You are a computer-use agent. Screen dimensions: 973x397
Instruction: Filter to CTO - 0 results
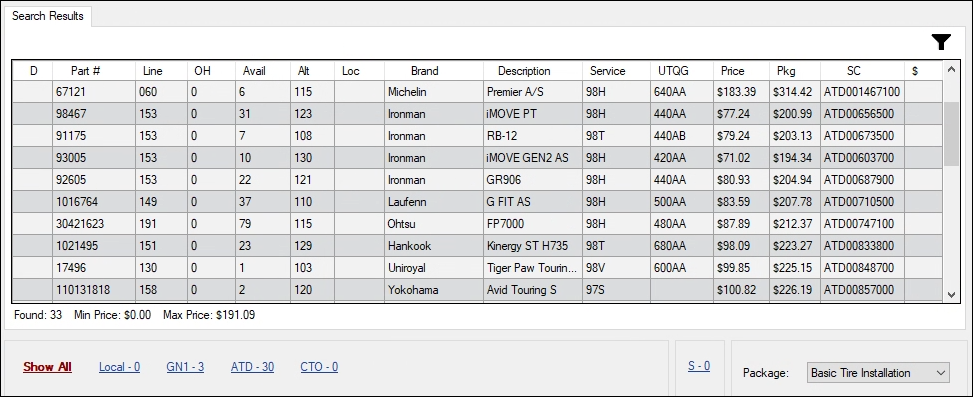319,367
